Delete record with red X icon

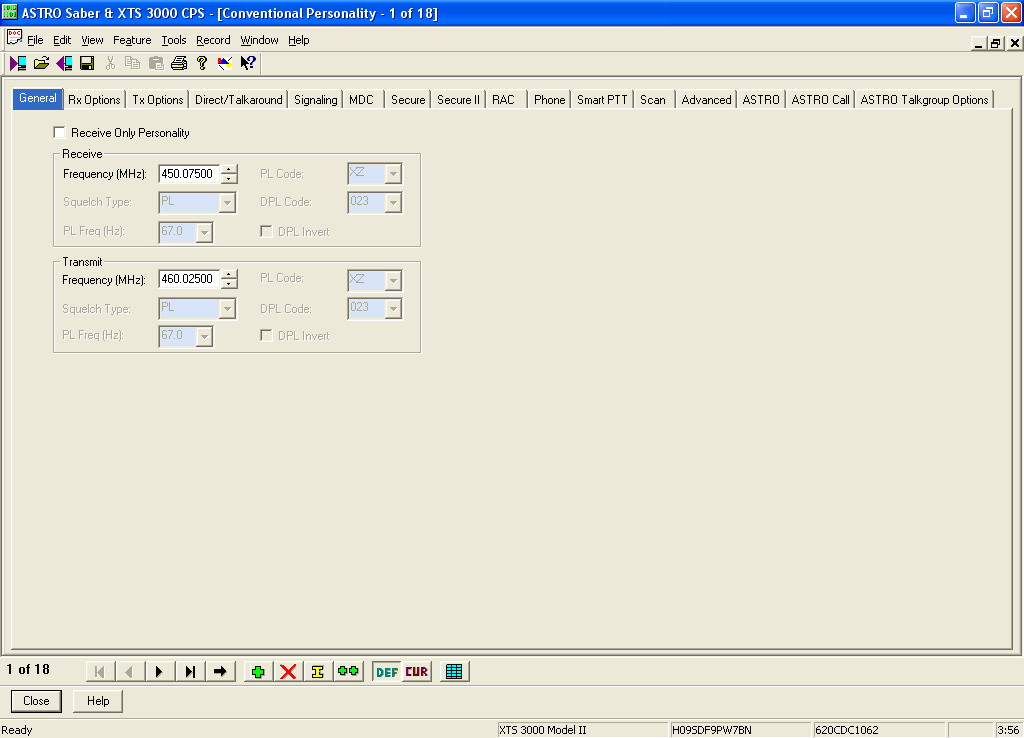click(288, 671)
